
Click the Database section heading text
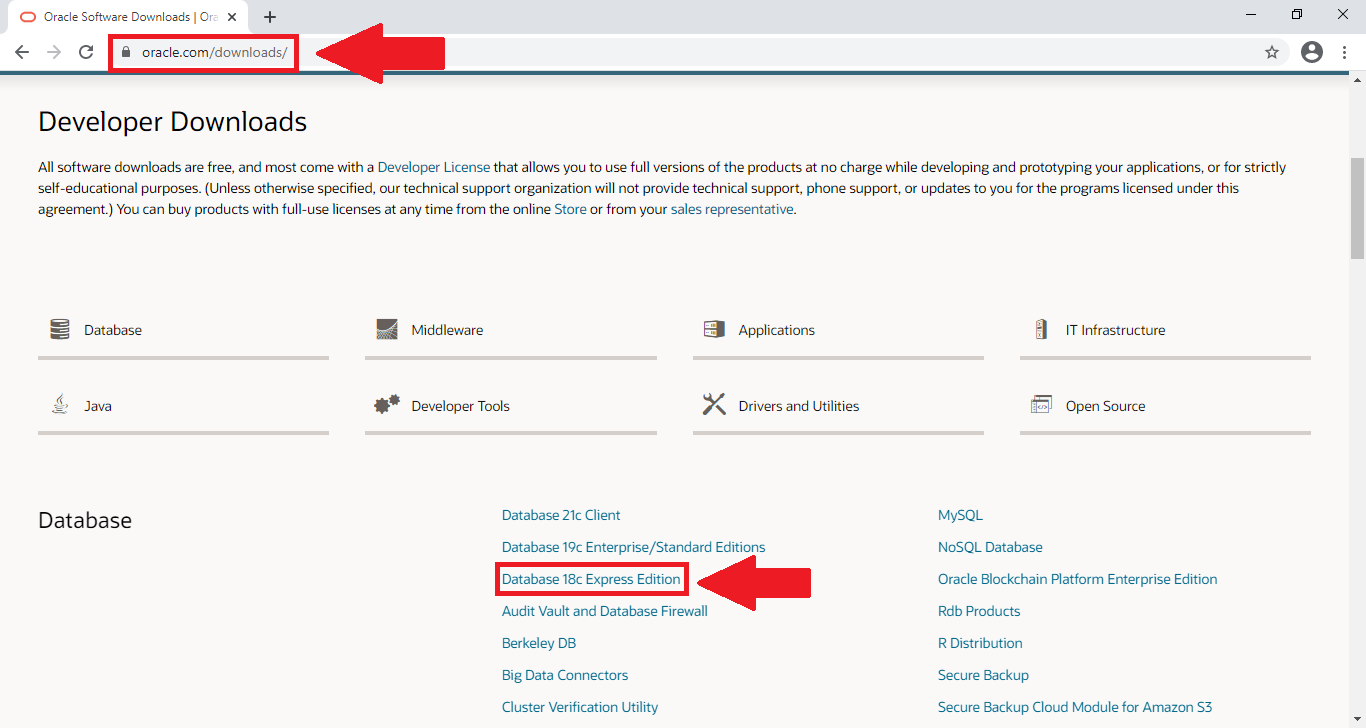pos(85,520)
